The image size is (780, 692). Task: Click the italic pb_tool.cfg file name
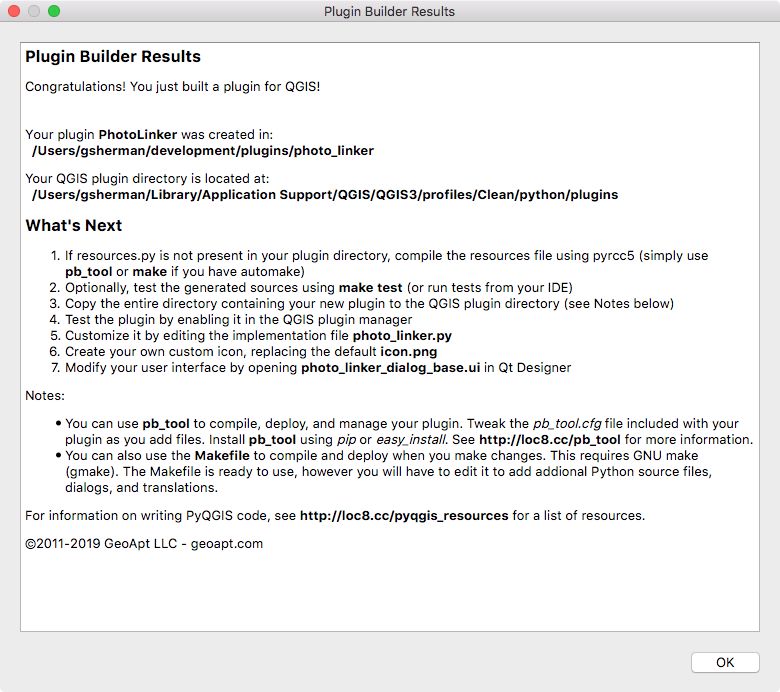tap(567, 424)
